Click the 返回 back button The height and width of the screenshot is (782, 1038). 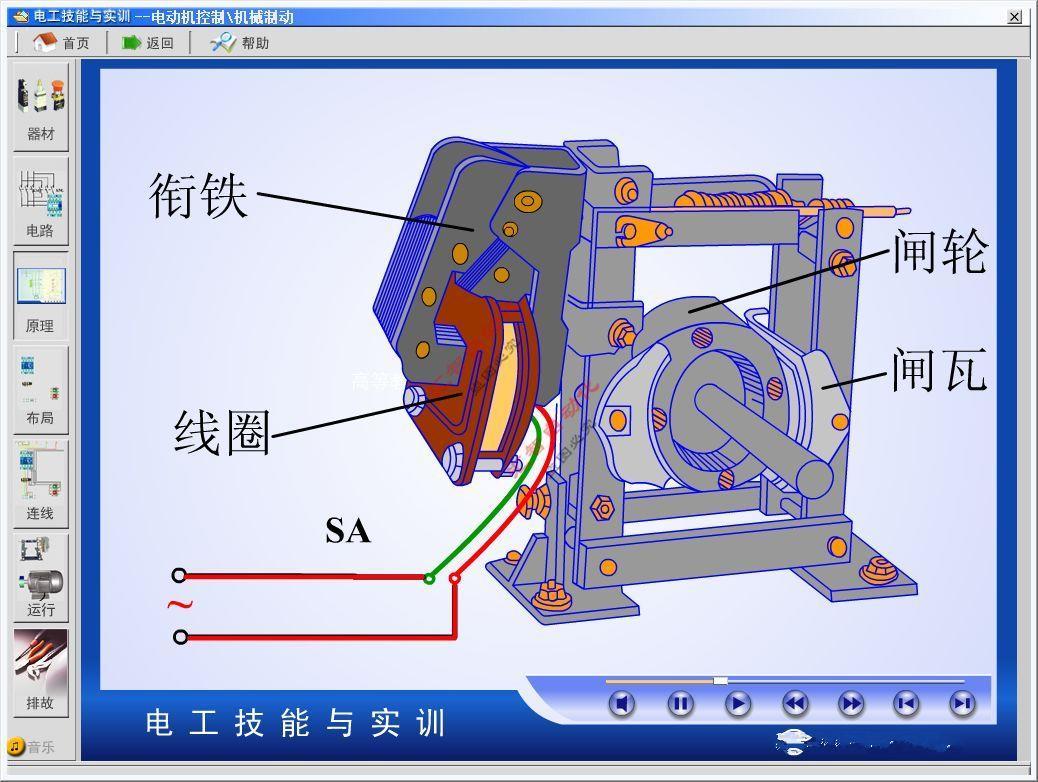tap(148, 43)
